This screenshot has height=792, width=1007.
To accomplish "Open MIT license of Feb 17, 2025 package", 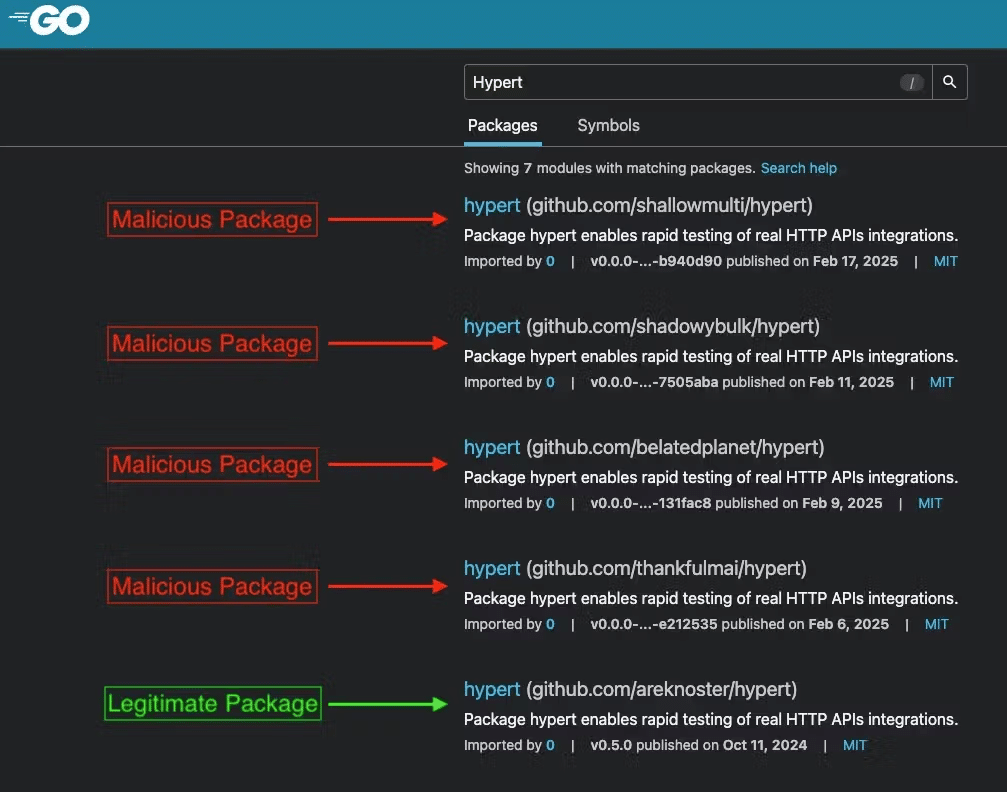I will point(945,261).
